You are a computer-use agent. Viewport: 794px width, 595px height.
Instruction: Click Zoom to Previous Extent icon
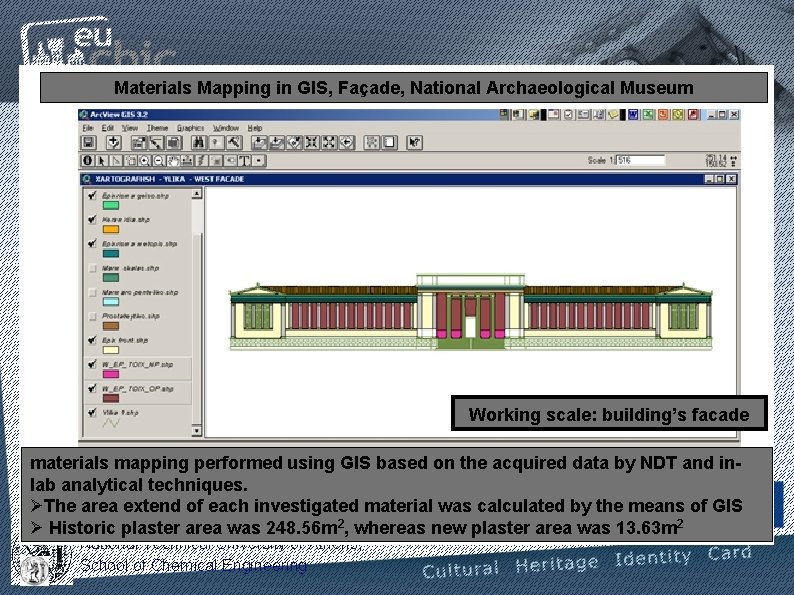pyautogui.click(x=347, y=143)
